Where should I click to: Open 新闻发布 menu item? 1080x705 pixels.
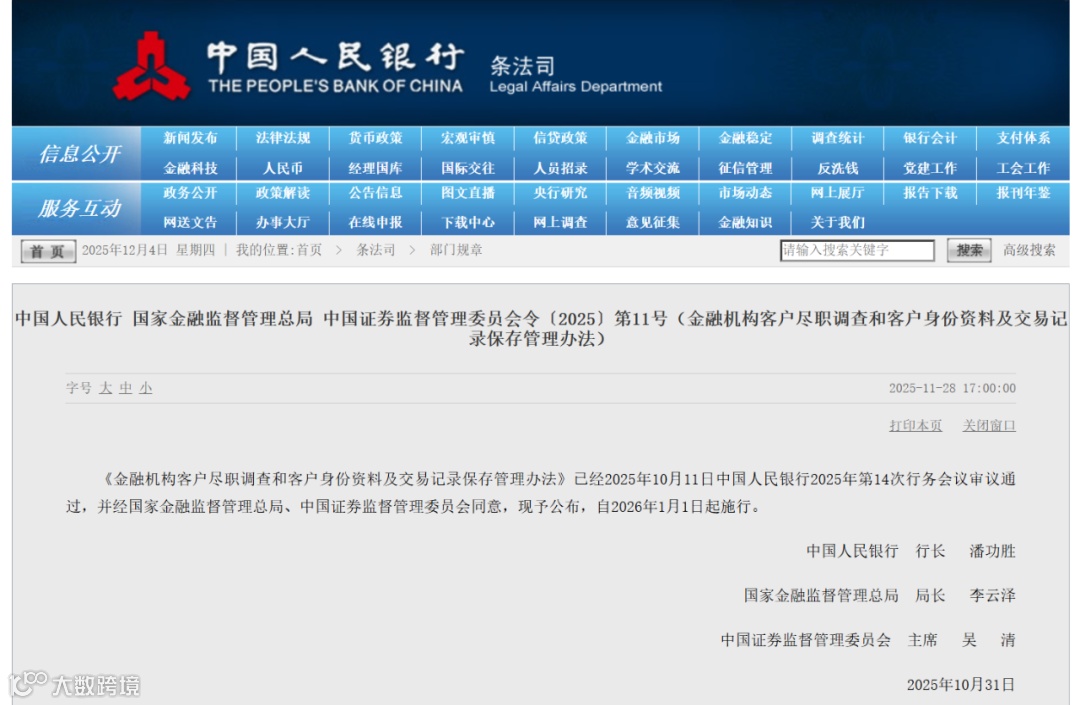click(190, 138)
